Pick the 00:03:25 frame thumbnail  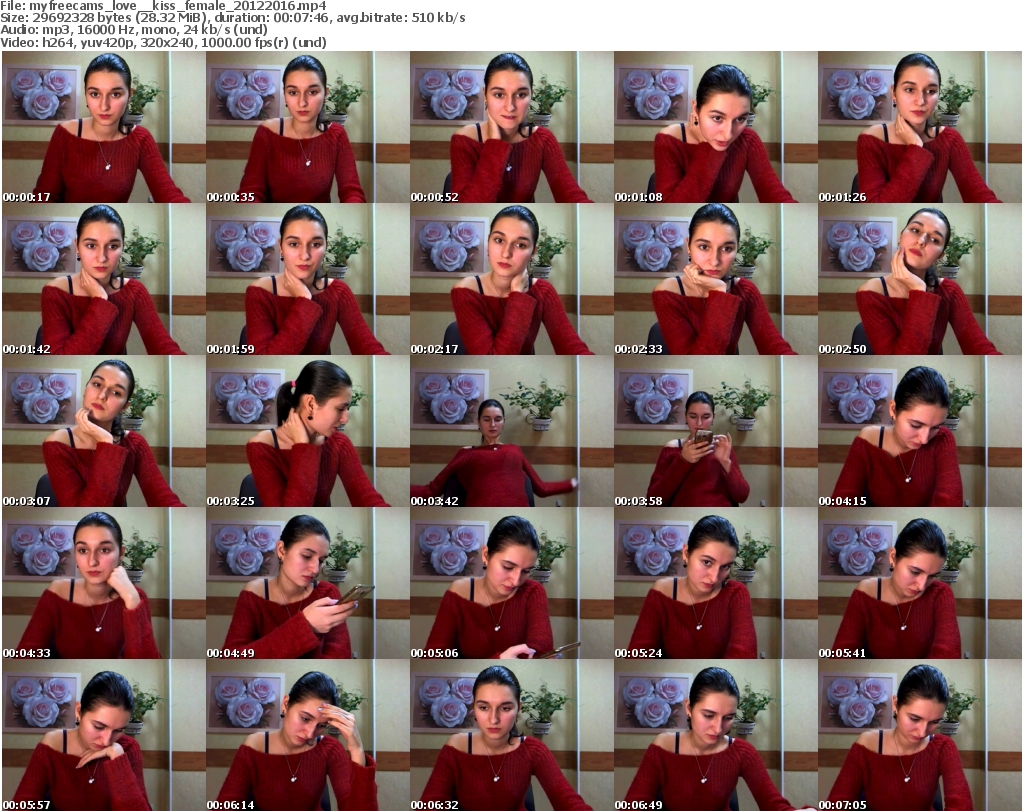(x=308, y=432)
